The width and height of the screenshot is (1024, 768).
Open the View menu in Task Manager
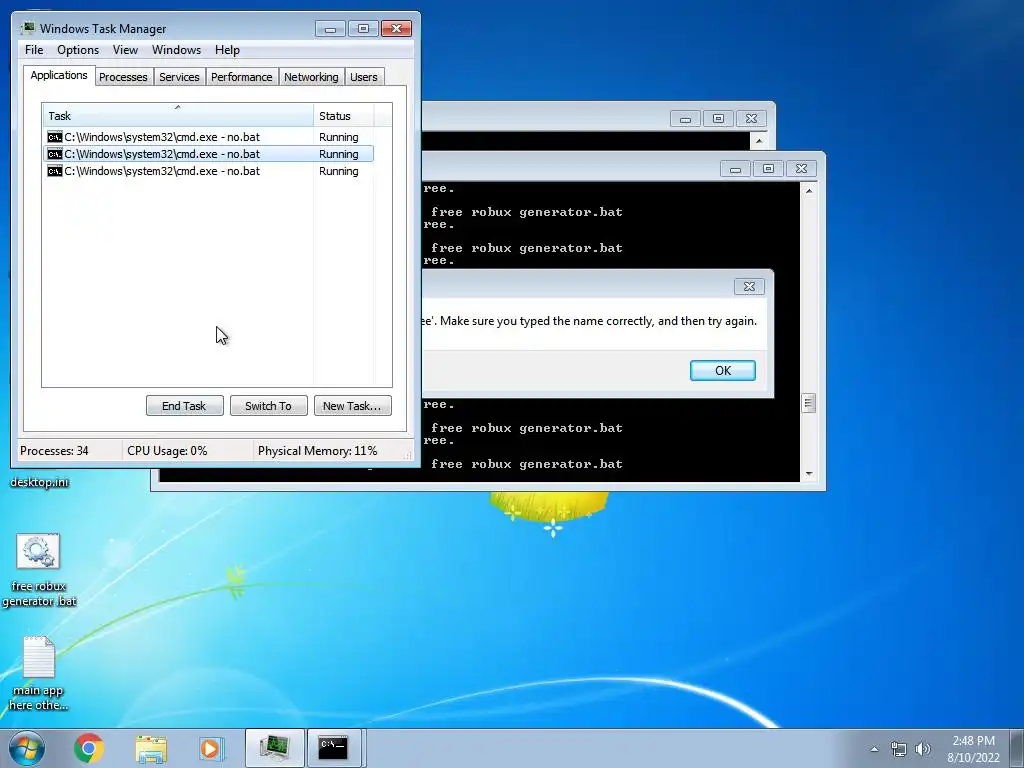(125, 50)
